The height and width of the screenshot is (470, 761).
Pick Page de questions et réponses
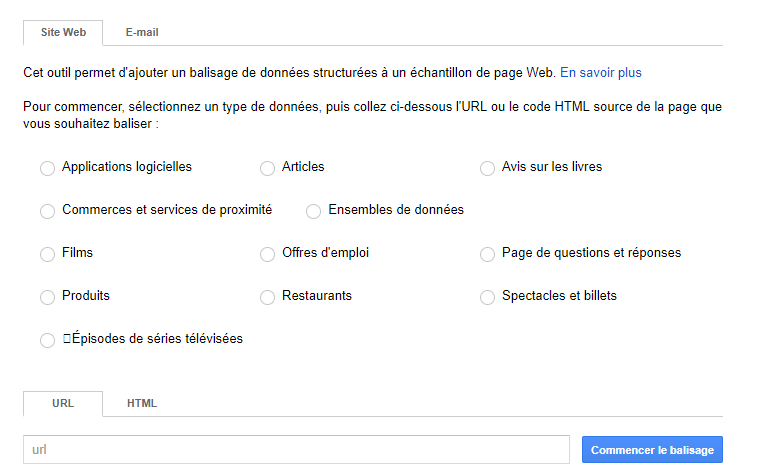pyautogui.click(x=487, y=255)
